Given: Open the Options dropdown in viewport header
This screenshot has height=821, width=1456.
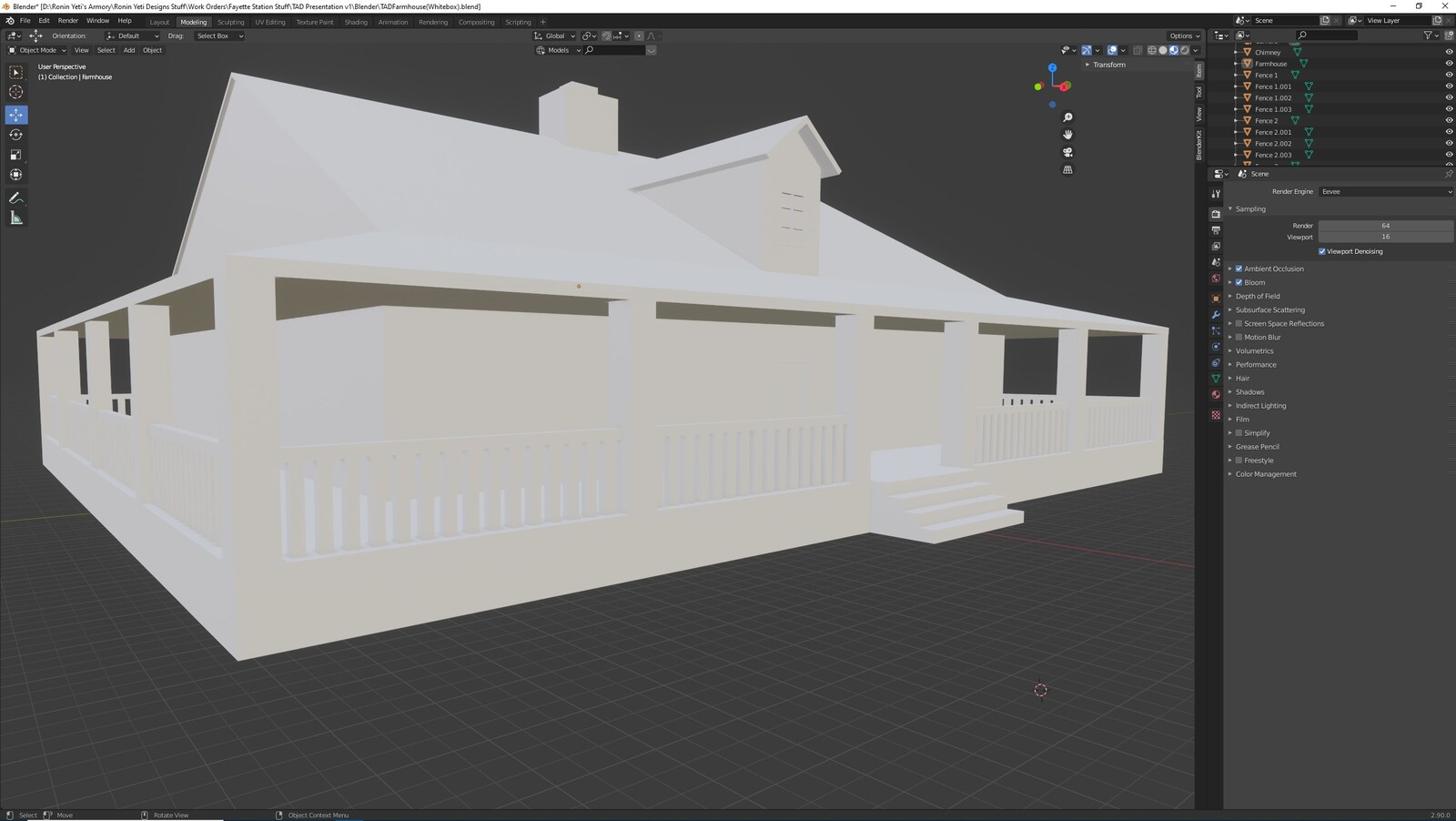Looking at the screenshot, I should coord(1183,35).
